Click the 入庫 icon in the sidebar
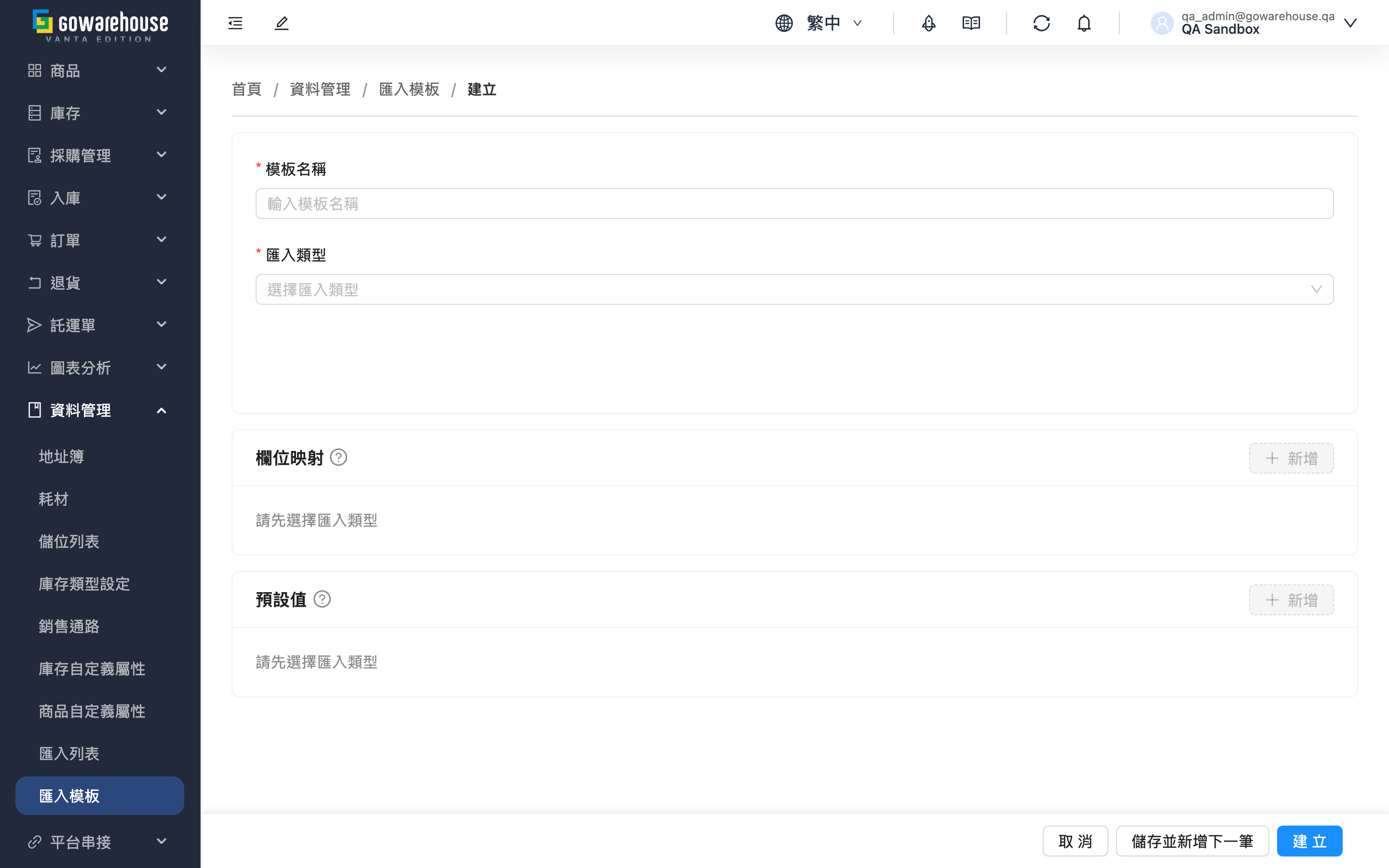1389x868 pixels. coord(34,198)
